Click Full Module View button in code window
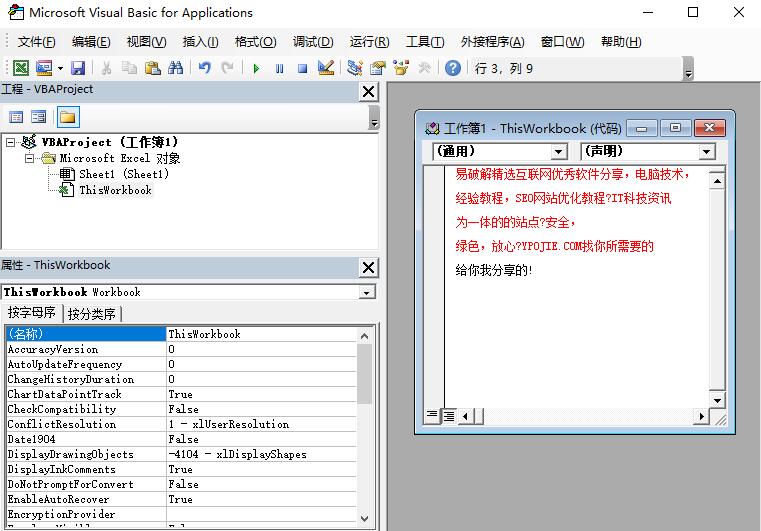 coord(449,415)
